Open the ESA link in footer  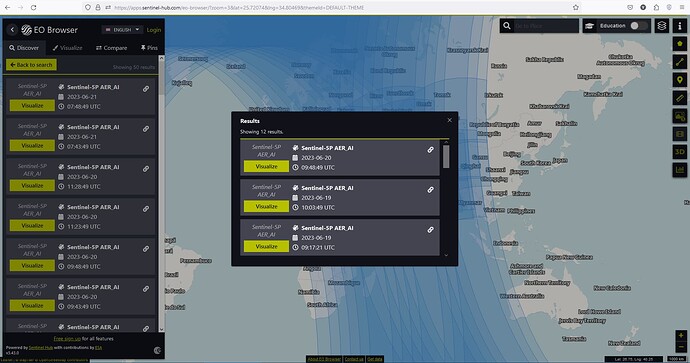pos(99,348)
